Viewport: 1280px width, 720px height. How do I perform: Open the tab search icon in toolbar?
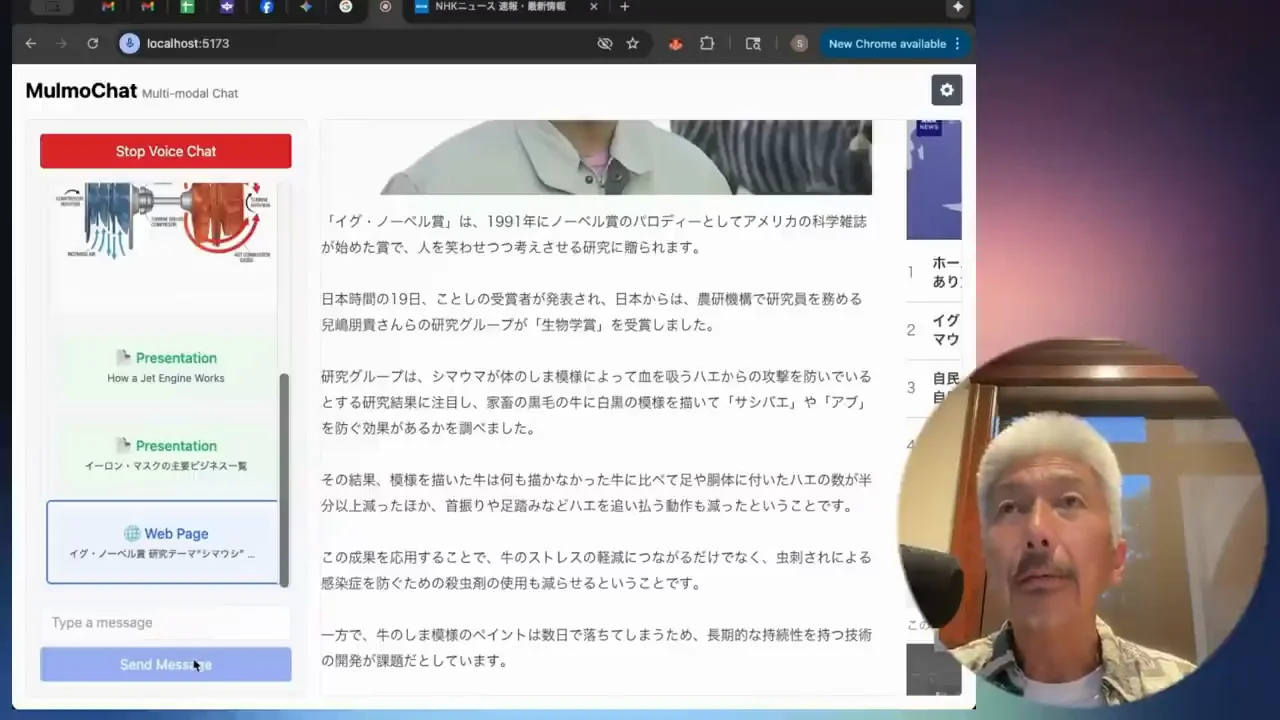point(753,44)
